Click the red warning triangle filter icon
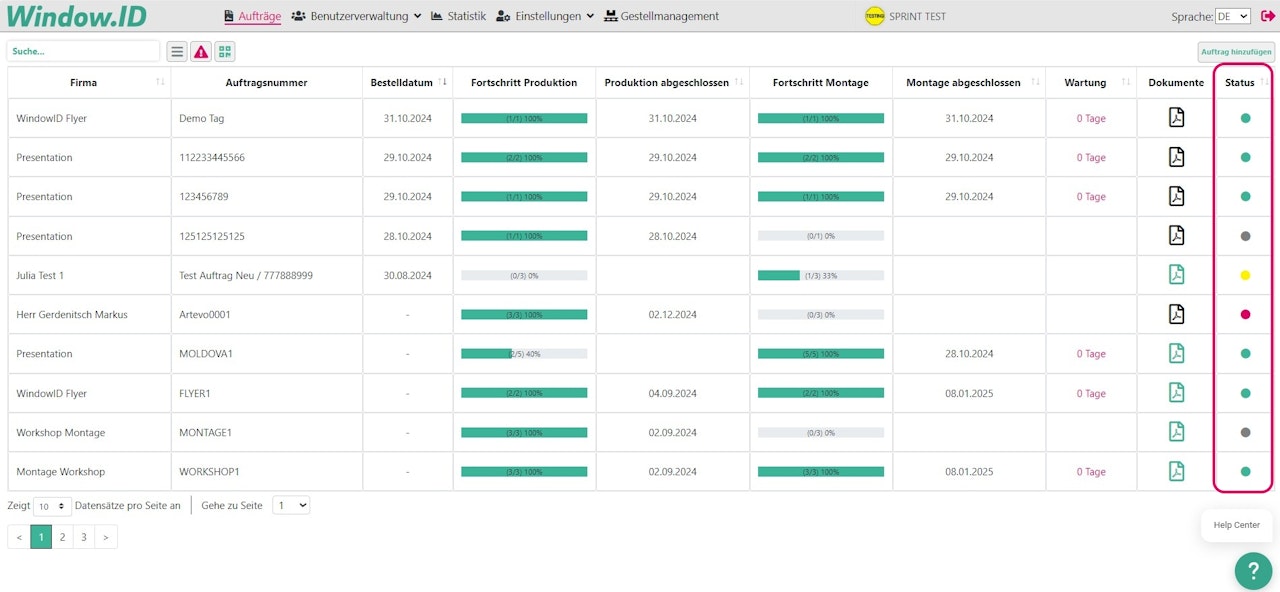This screenshot has width=1280, height=592. 201,52
